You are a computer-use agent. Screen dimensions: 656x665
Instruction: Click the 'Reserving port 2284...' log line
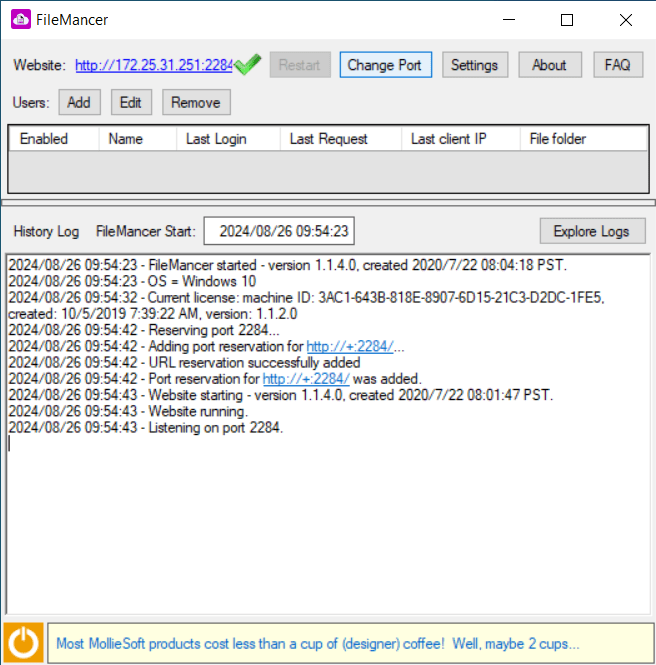pos(144,330)
